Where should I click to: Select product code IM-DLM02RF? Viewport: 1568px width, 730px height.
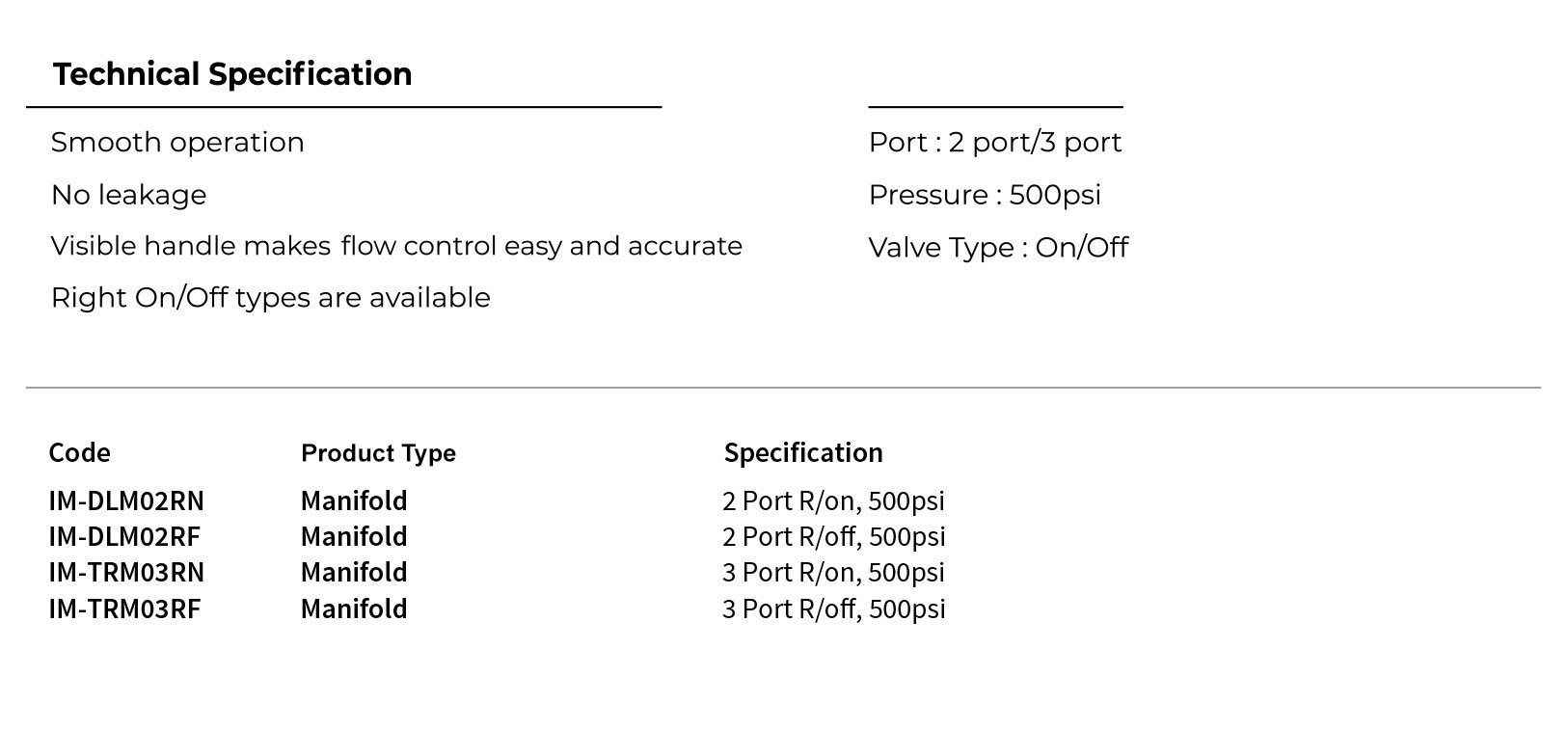(124, 536)
